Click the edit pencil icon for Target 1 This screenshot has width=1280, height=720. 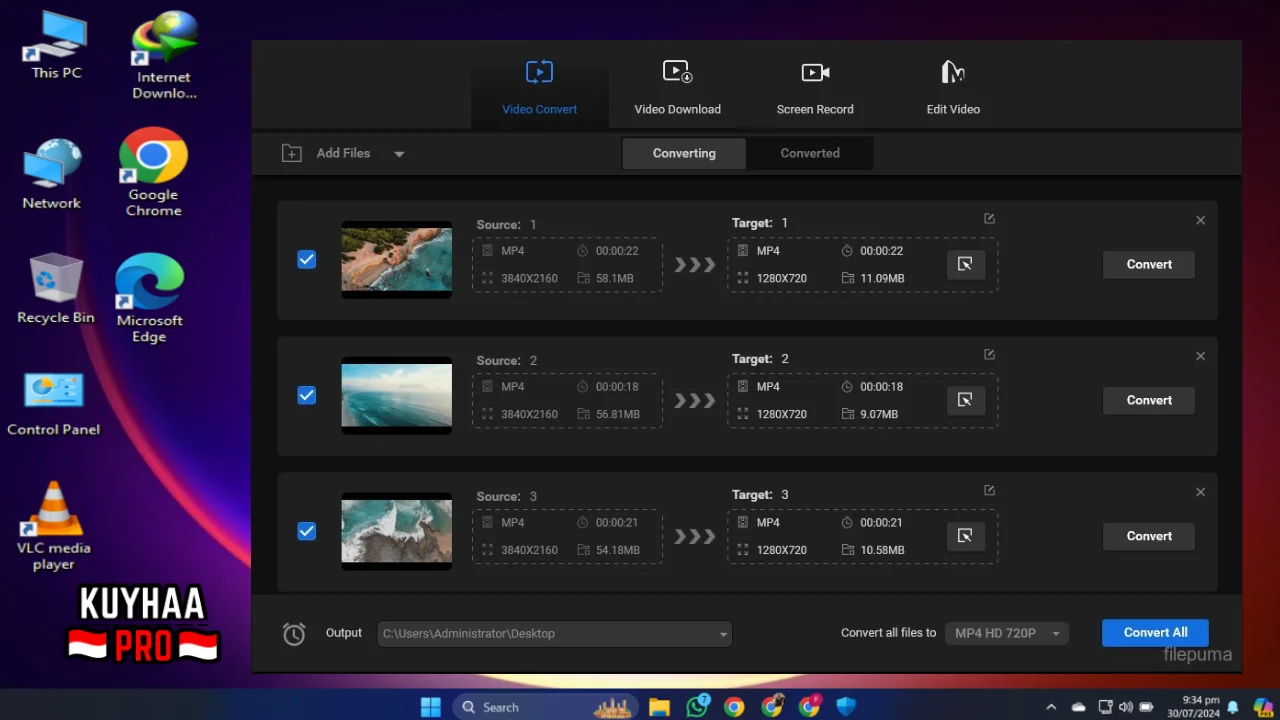click(989, 219)
